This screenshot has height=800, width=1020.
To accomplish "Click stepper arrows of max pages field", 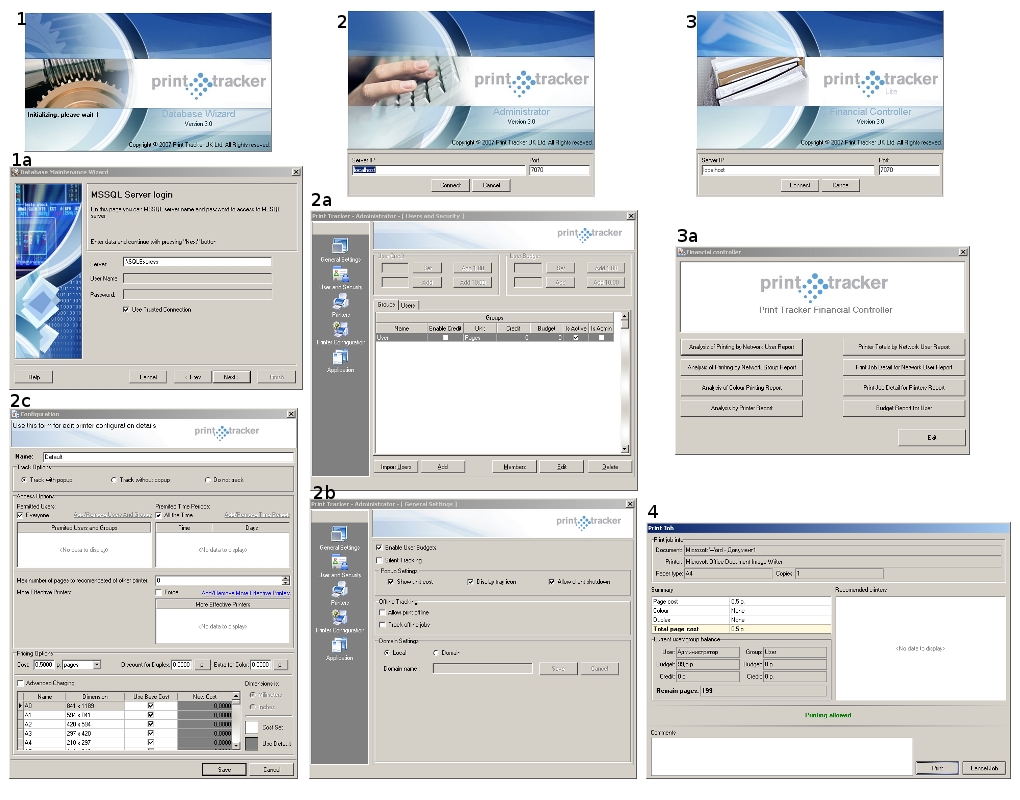I will click(x=286, y=580).
